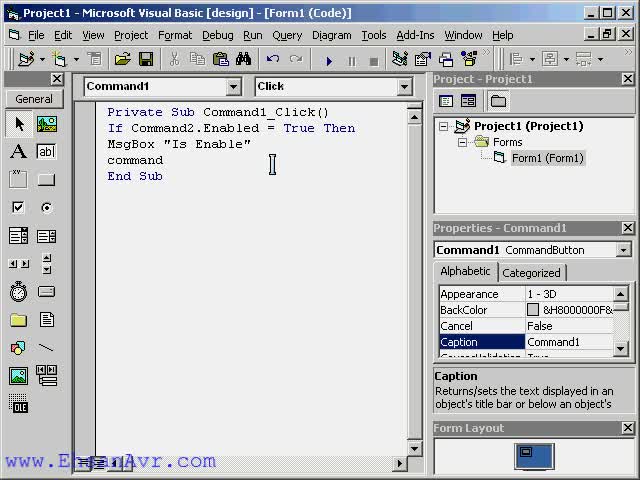Select the OptionButton control tool
The image size is (640, 480).
pyautogui.click(x=47, y=207)
